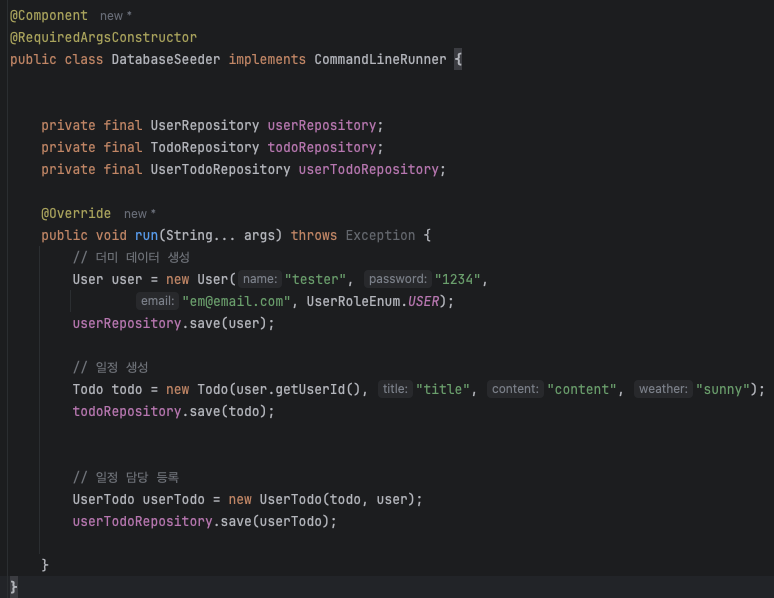
Task: Click the USER enum constant
Action: coord(423,301)
